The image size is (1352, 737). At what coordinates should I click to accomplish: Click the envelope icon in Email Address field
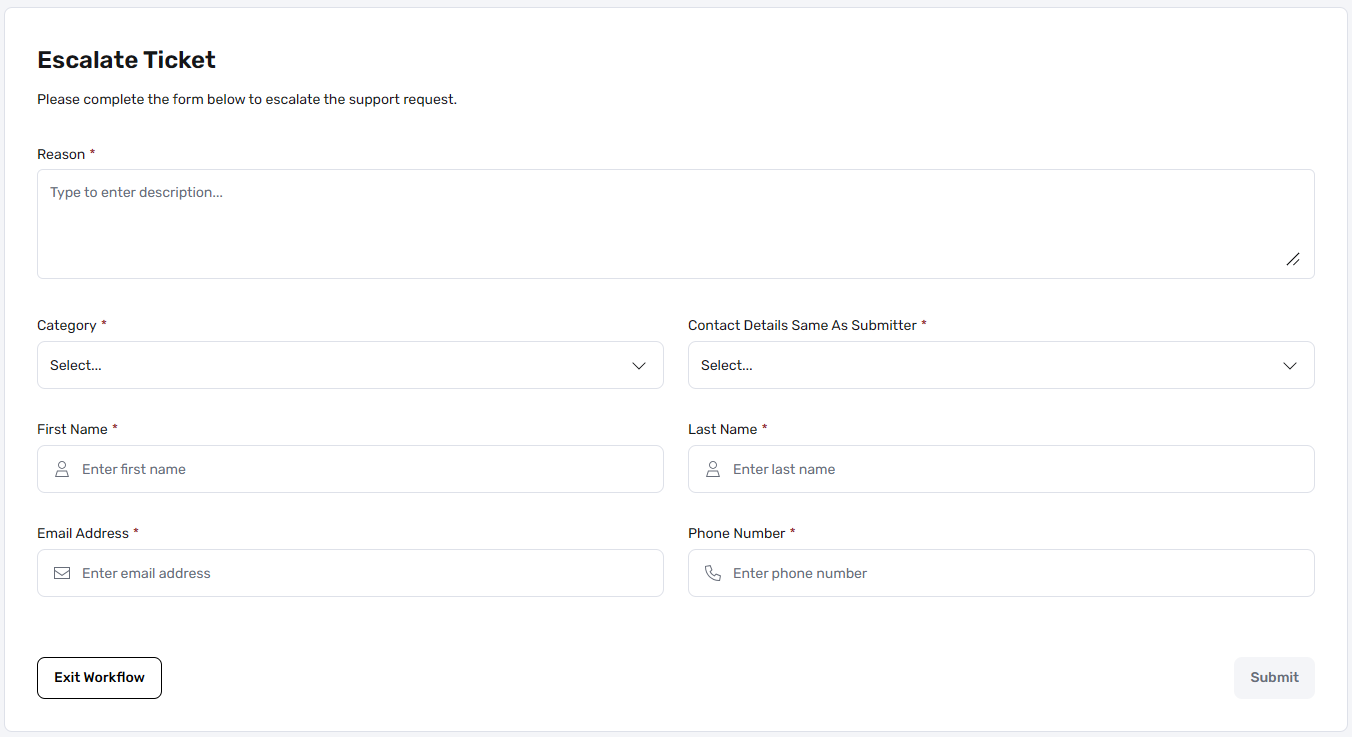(62, 573)
